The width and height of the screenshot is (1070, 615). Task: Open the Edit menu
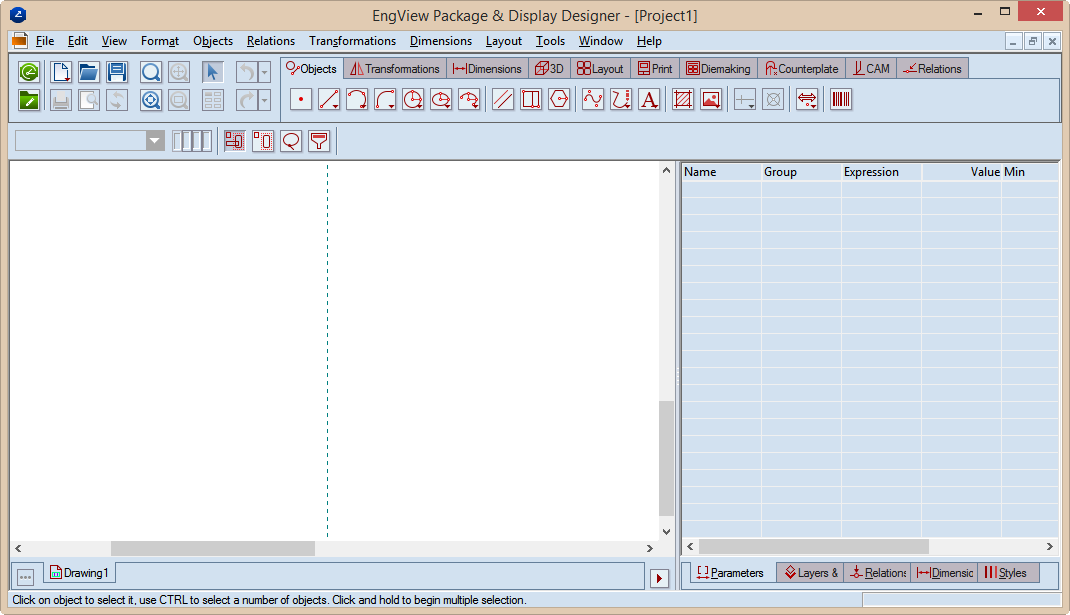[x=78, y=41]
